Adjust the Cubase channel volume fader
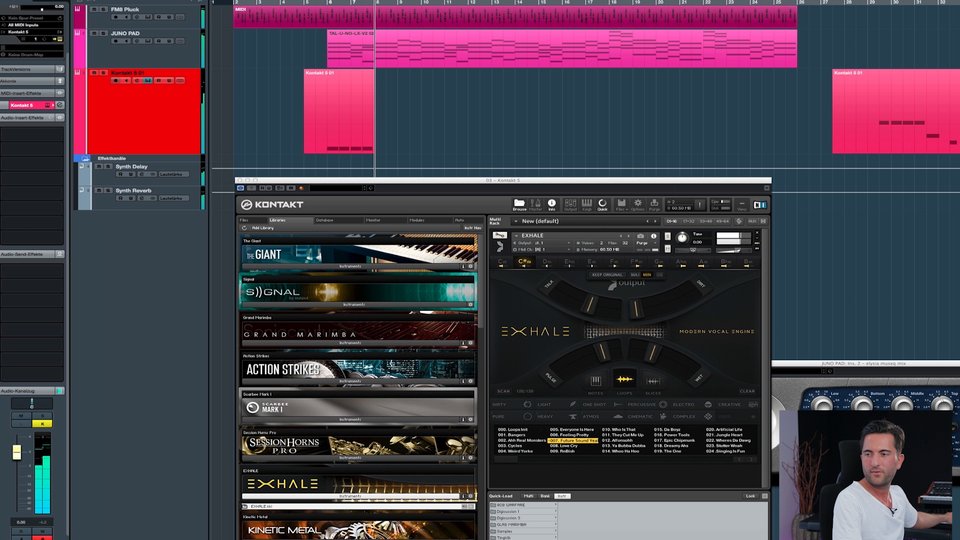960x540 pixels. pyautogui.click(x=17, y=452)
